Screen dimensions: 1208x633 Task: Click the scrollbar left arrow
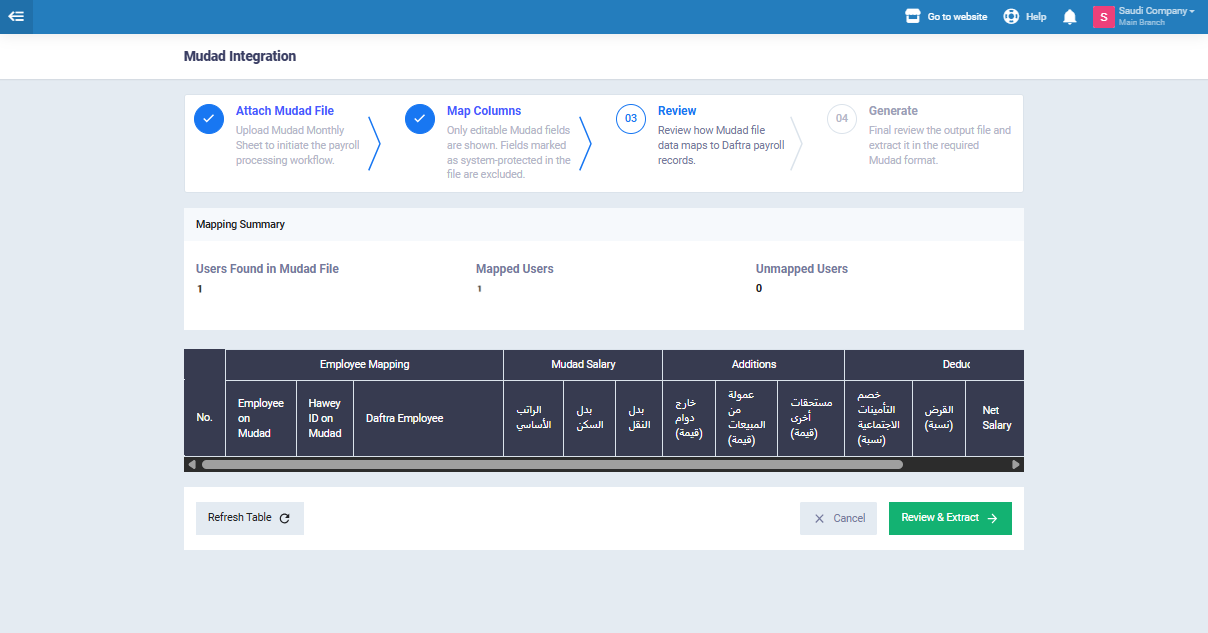click(191, 464)
